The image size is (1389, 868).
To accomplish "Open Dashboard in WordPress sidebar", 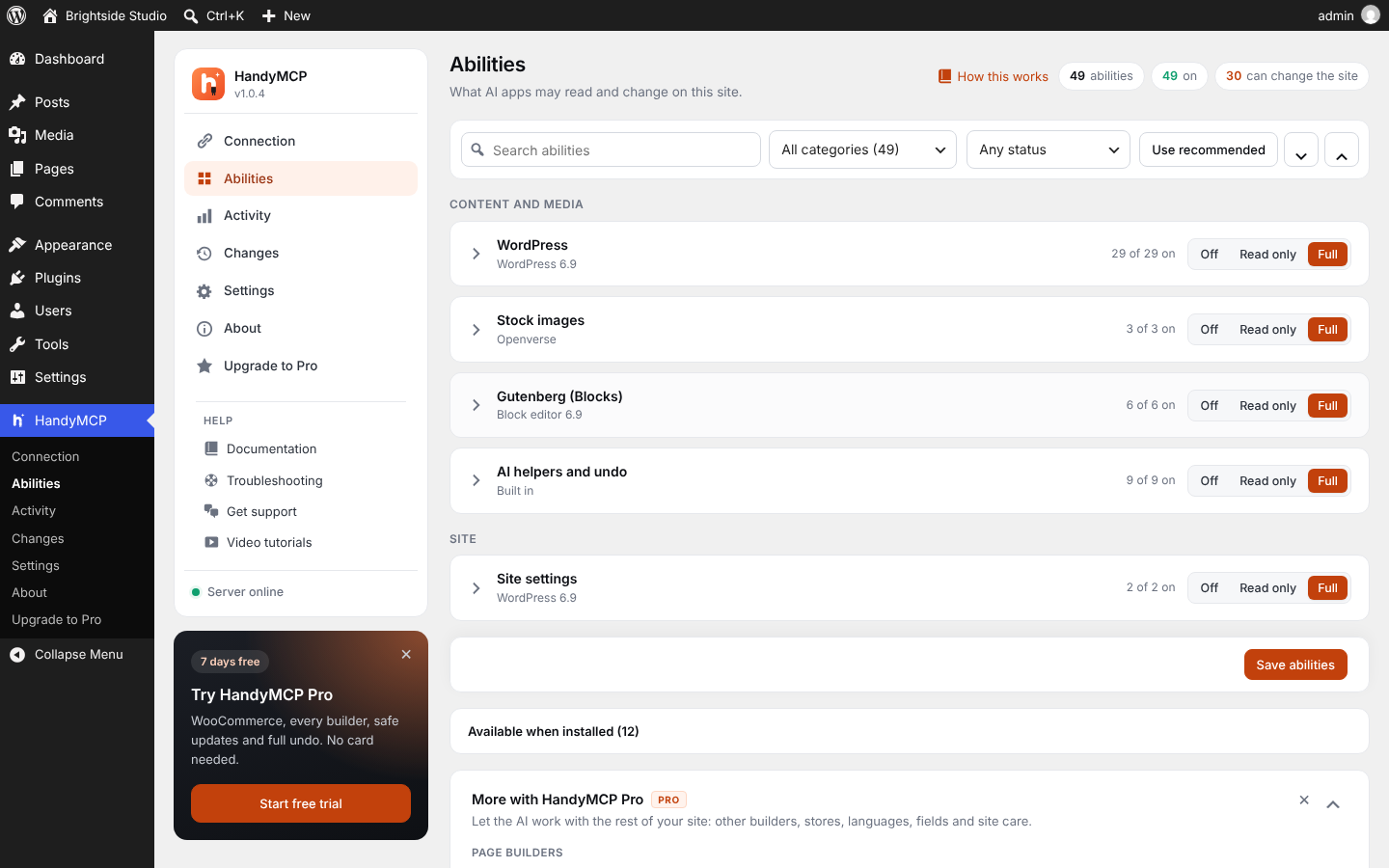I will pos(77,59).
